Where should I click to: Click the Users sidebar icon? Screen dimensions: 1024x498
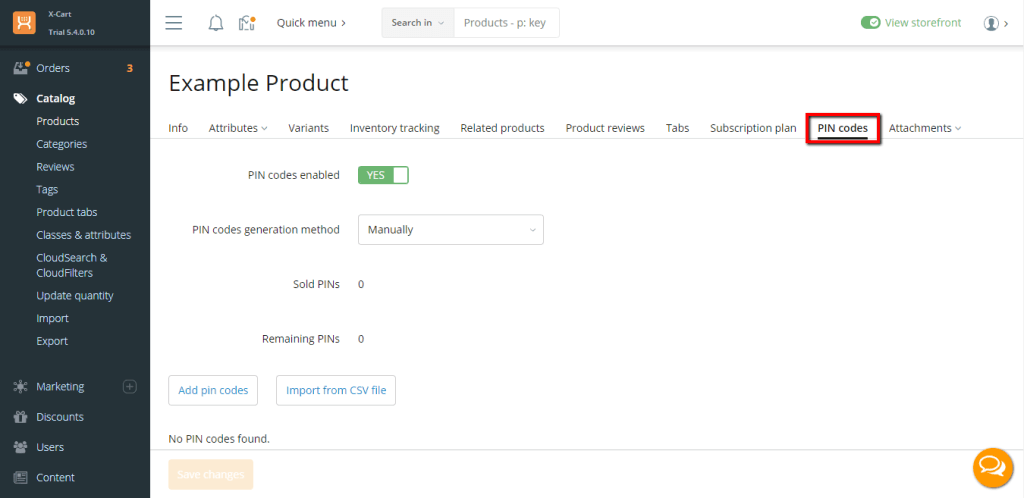pos(21,447)
